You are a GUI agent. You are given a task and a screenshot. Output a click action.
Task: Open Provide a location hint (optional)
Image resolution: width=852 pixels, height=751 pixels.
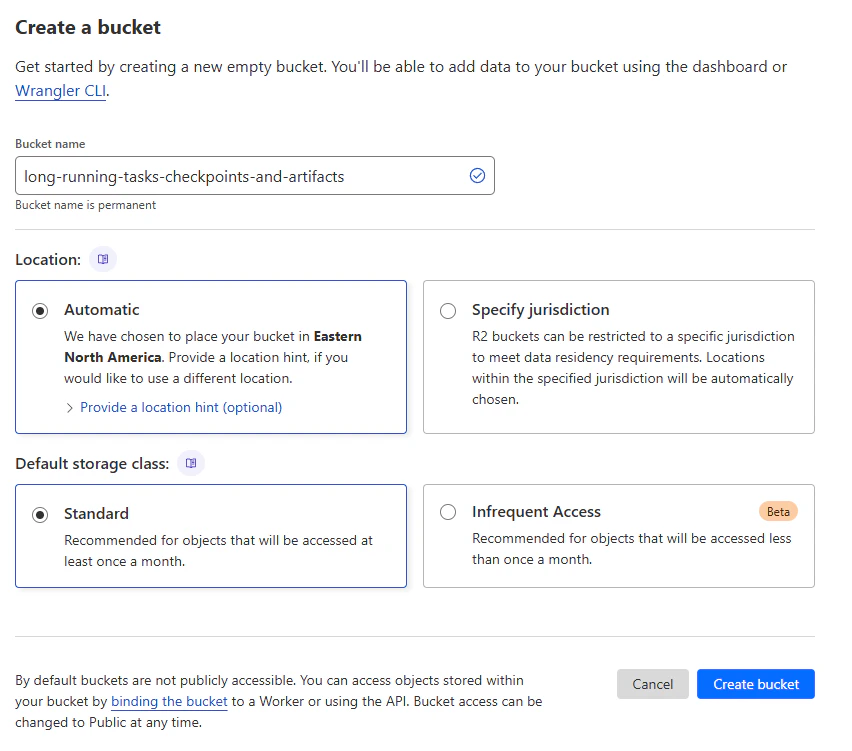(181, 407)
